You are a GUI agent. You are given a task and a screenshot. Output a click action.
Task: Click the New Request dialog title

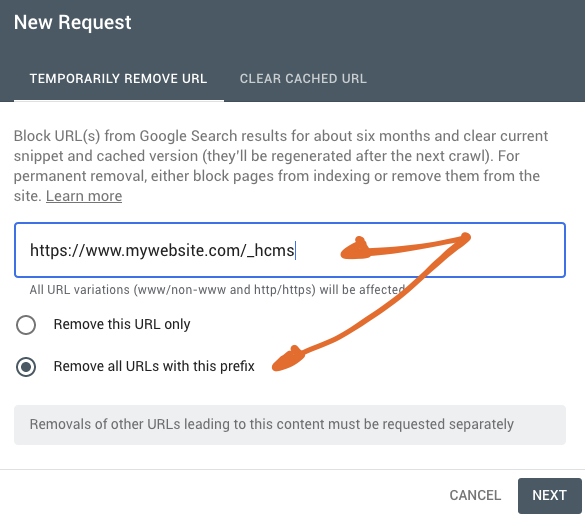(x=72, y=22)
